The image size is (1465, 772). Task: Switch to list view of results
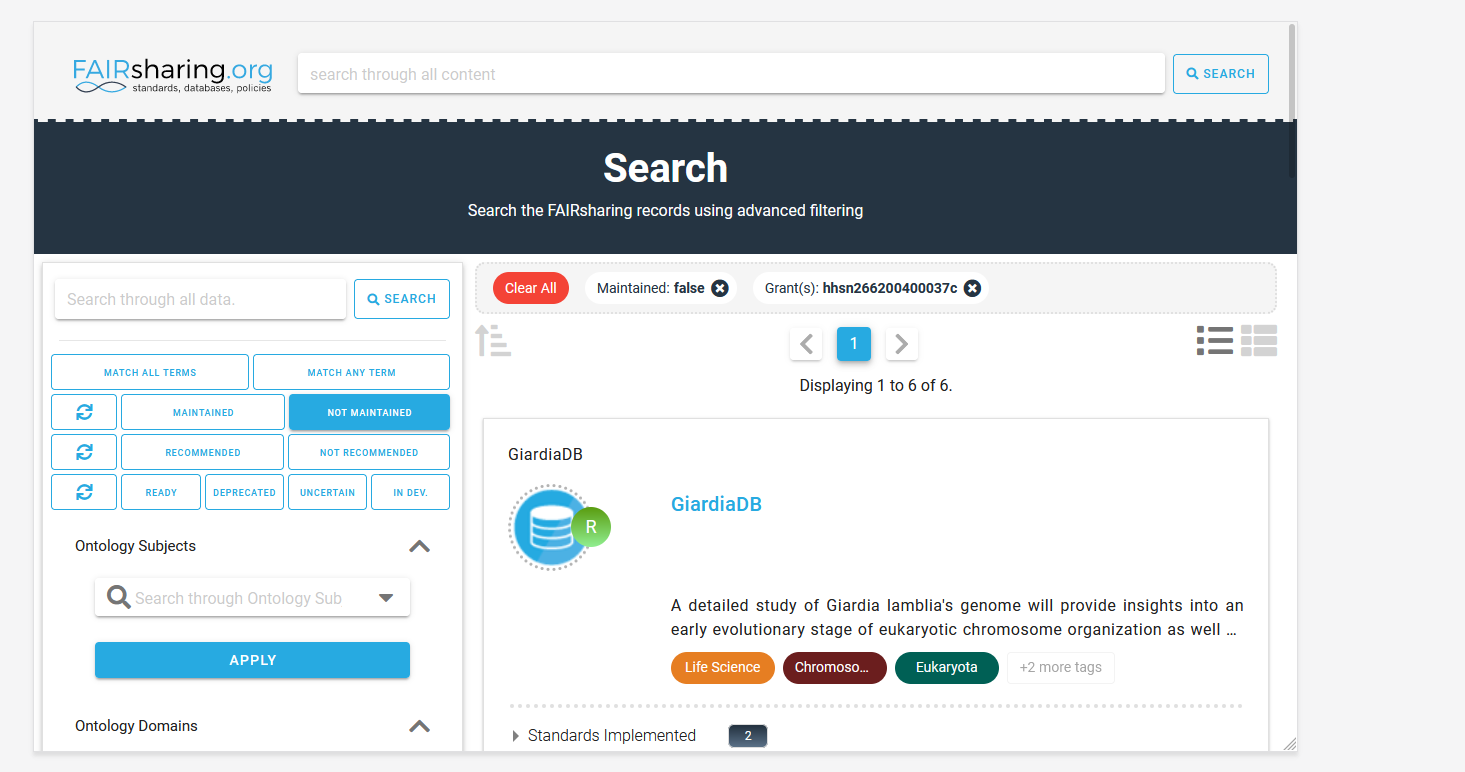tap(1214, 340)
